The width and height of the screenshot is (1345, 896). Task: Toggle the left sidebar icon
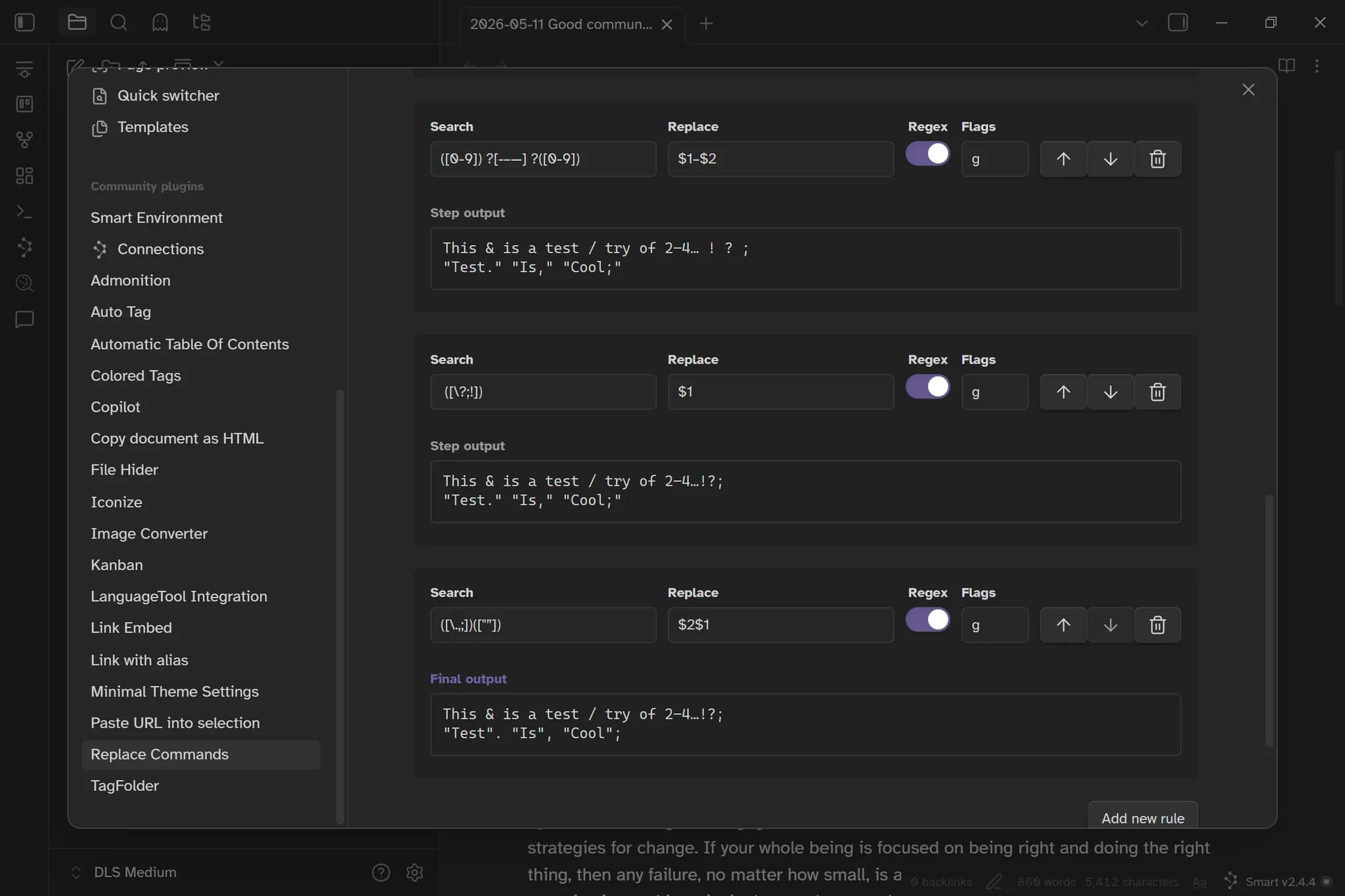coord(24,22)
